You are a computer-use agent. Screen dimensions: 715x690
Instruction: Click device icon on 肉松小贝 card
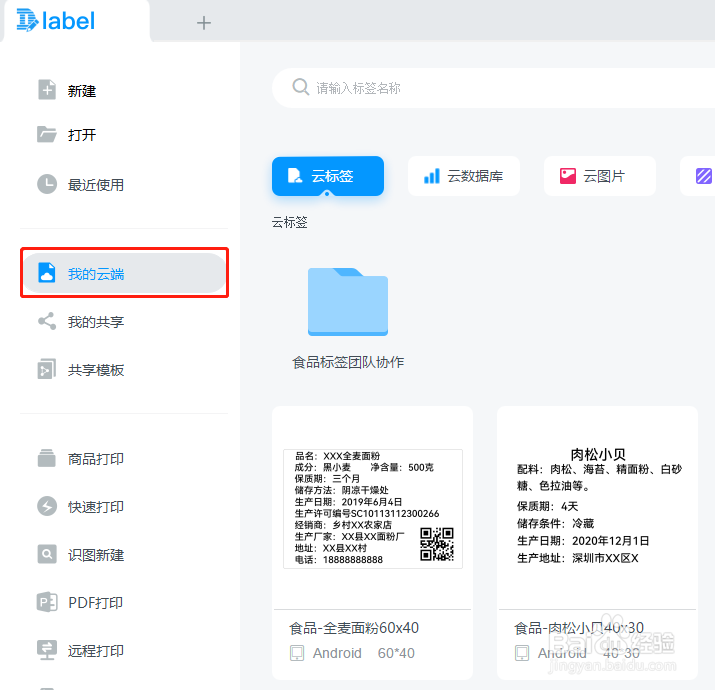click(x=522, y=653)
